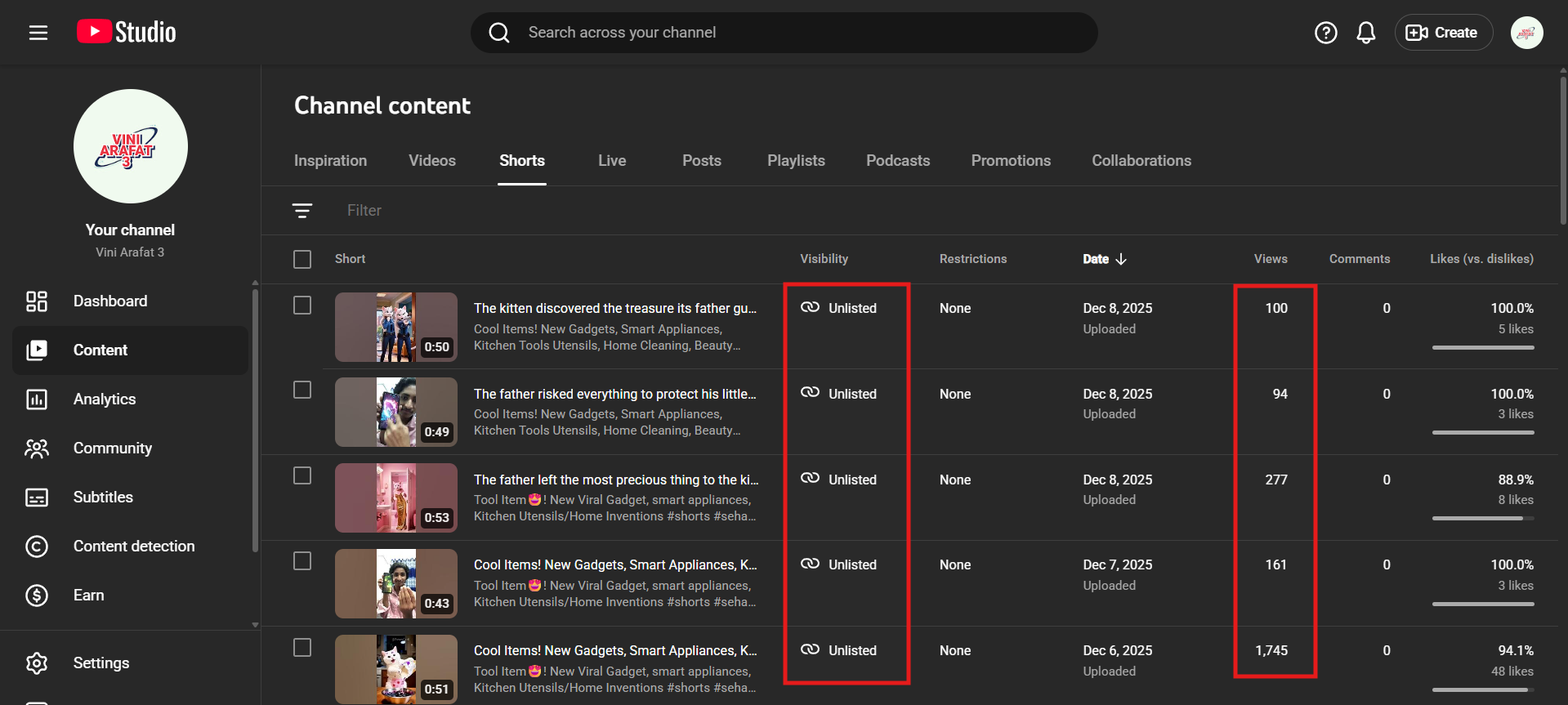Sort by the Date column arrow
Screen dimensions: 1568x705
click(1121, 259)
